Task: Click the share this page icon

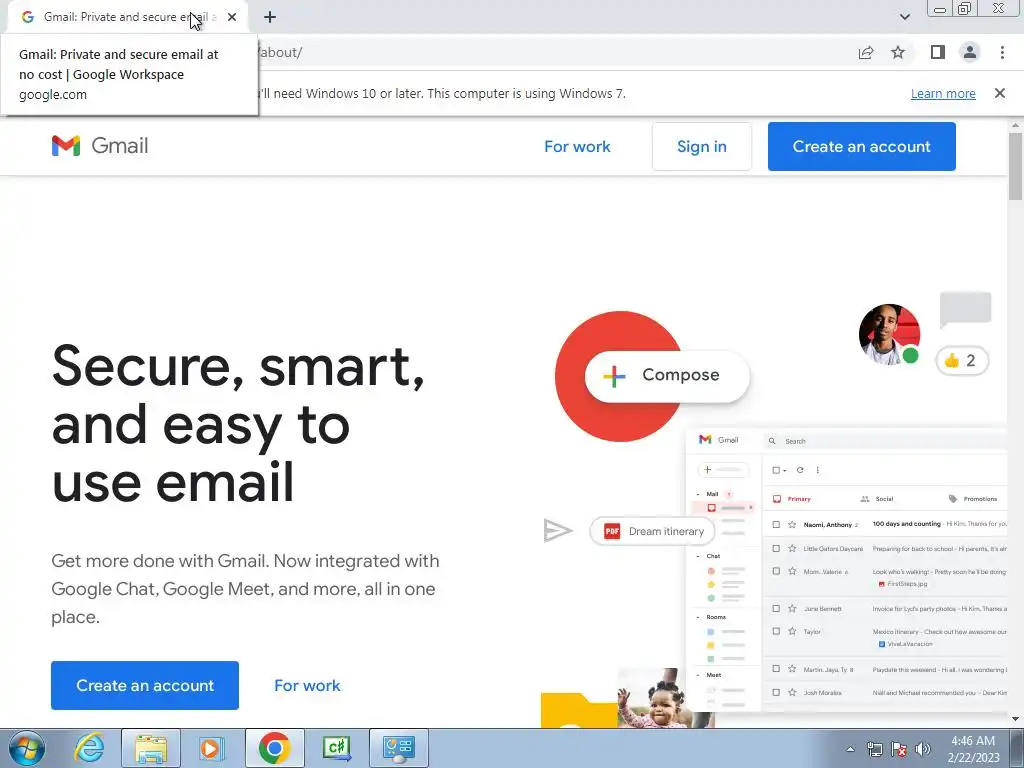Action: pyautogui.click(x=866, y=52)
